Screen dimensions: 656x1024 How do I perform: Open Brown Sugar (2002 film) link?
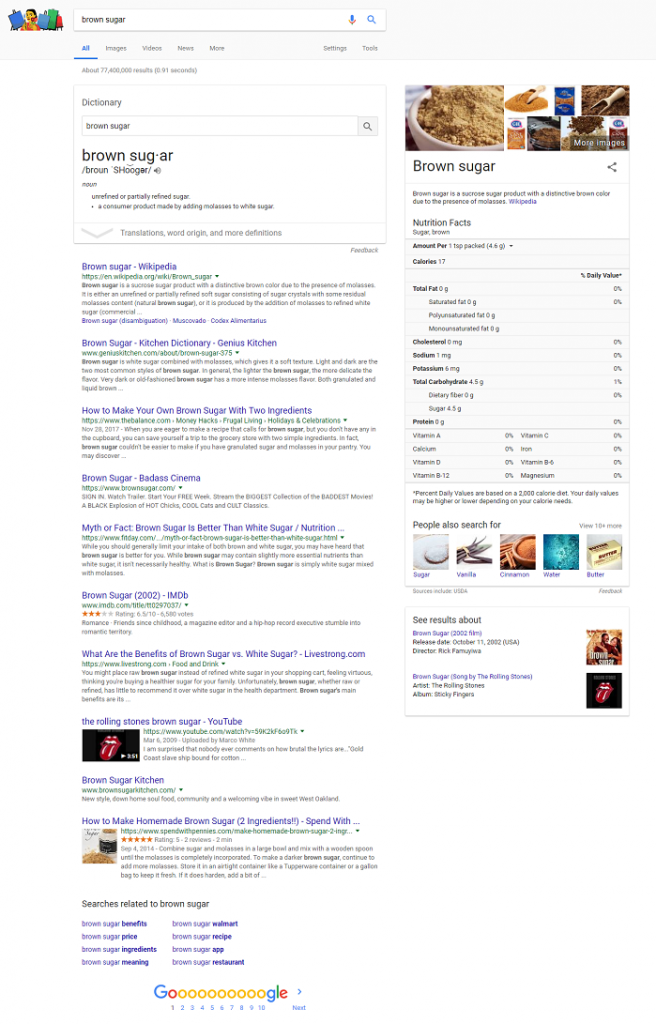(x=447, y=633)
